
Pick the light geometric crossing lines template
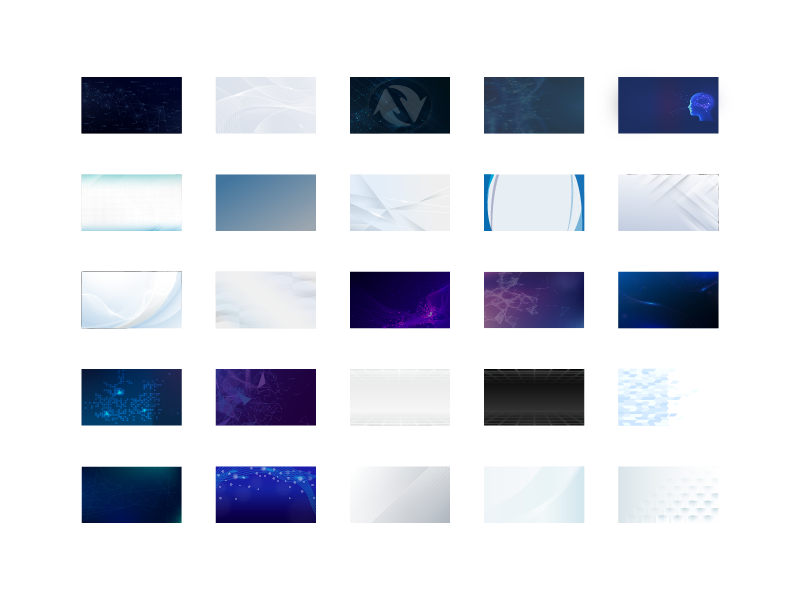(400, 202)
